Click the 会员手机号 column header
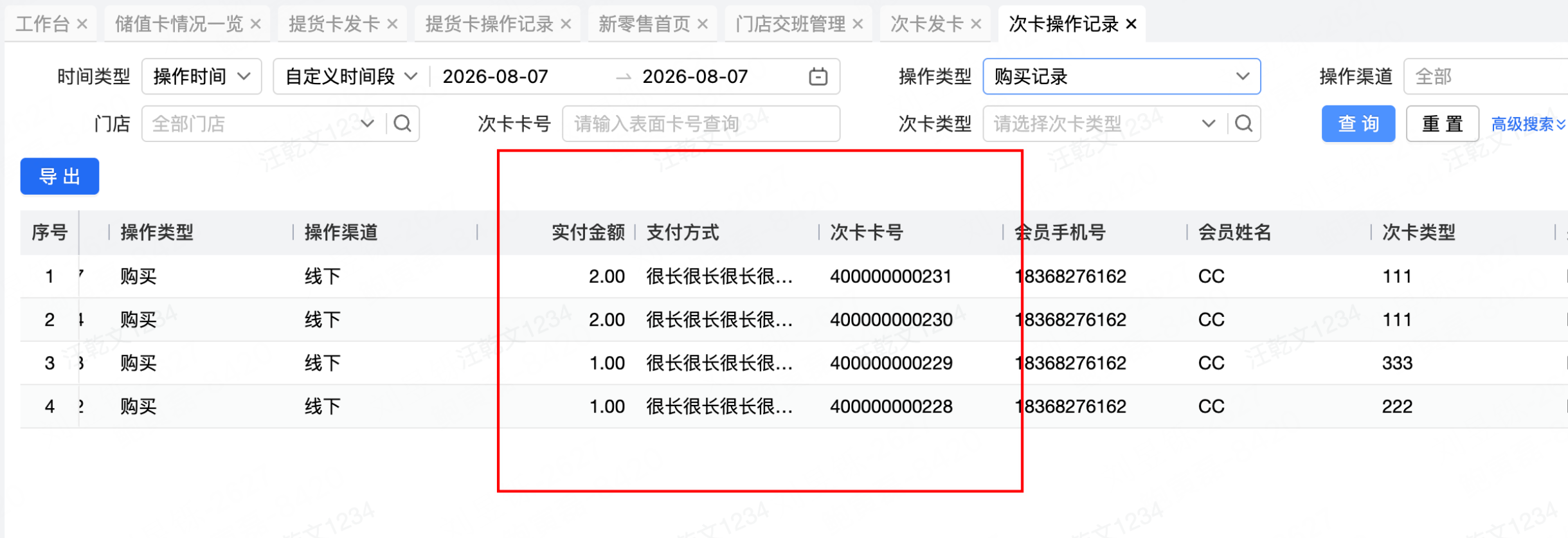The width and height of the screenshot is (1568, 538). point(1060,232)
